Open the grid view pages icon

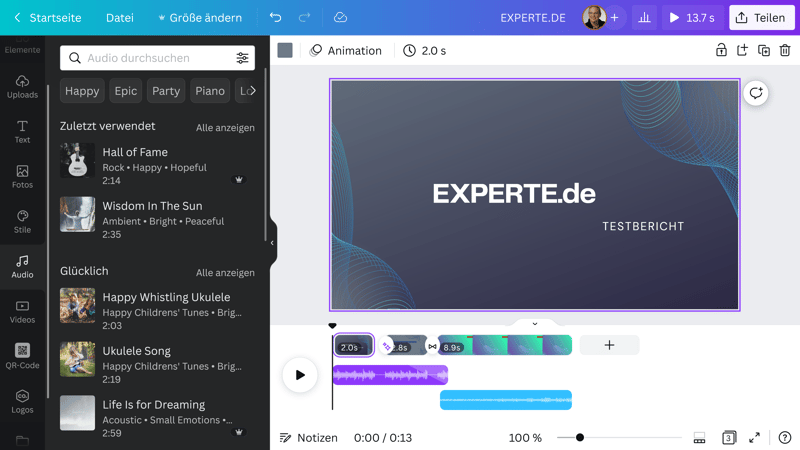click(729, 437)
